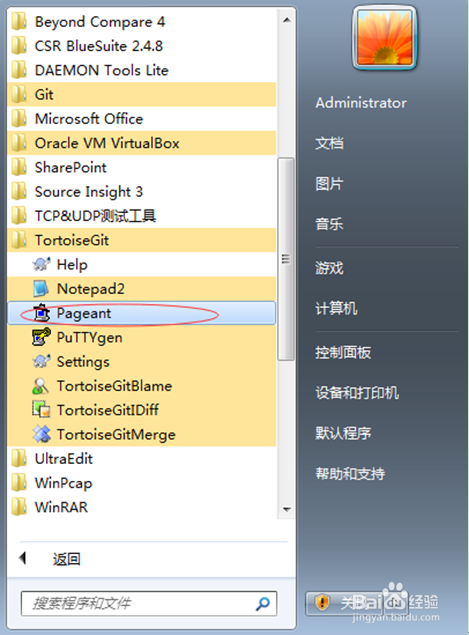Click the 搜索程序和文件 search box
The height and width of the screenshot is (635, 469).
(149, 603)
